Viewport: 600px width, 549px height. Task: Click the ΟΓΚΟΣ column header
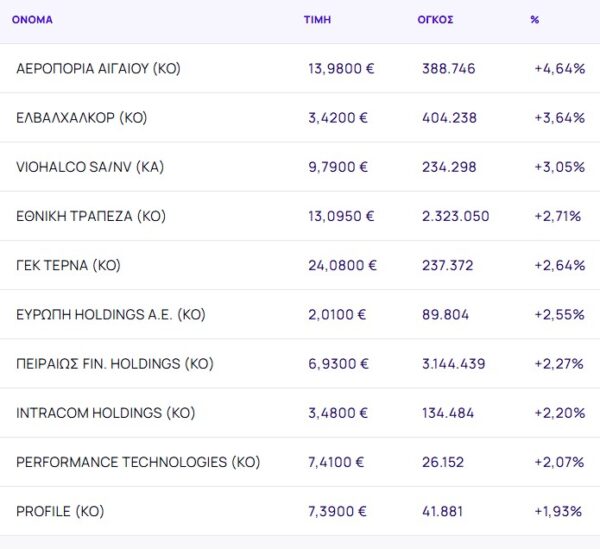435,20
